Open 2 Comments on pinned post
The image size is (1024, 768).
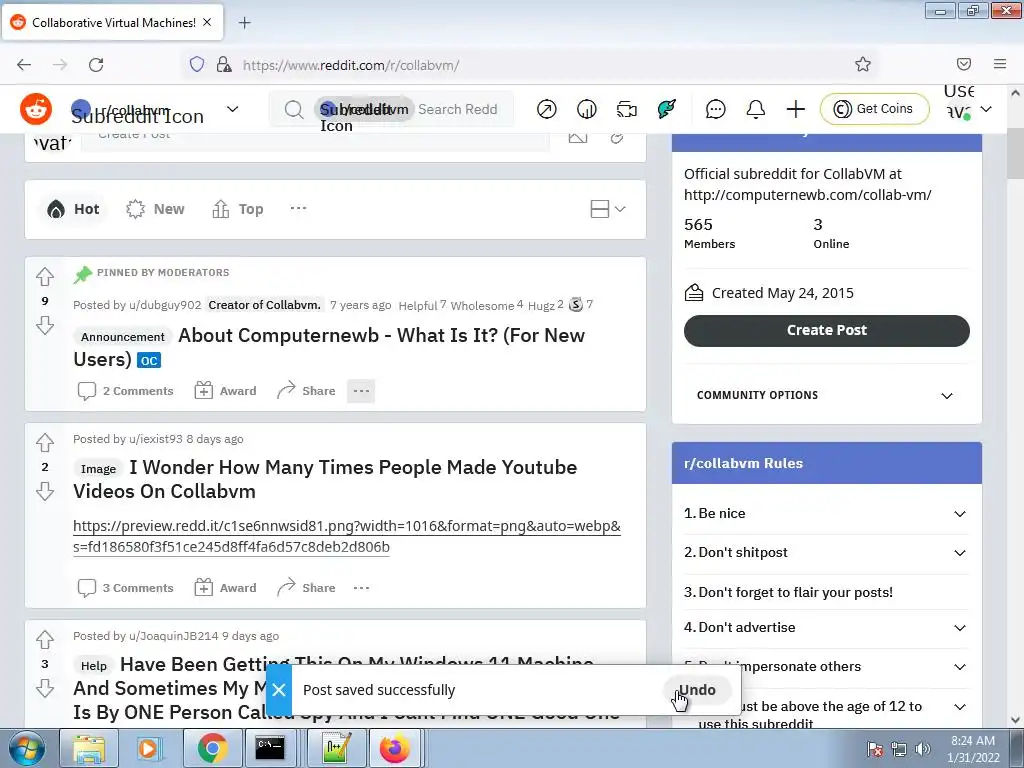[125, 391]
